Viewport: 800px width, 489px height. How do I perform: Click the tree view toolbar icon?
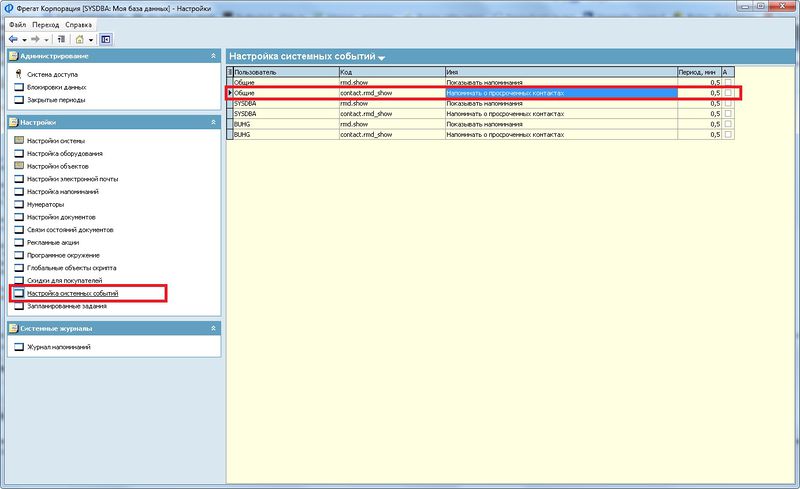(x=61, y=39)
